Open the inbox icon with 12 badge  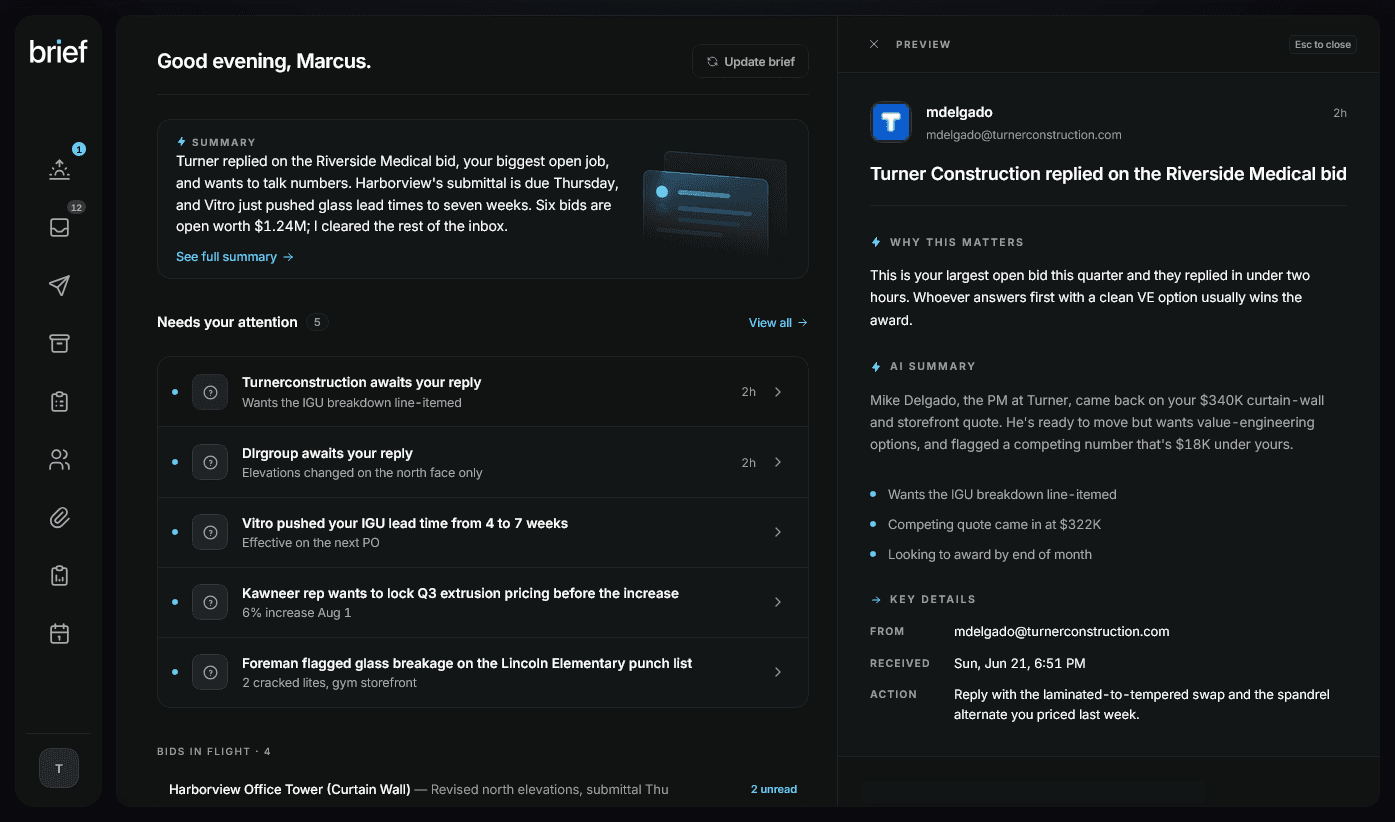click(x=59, y=227)
